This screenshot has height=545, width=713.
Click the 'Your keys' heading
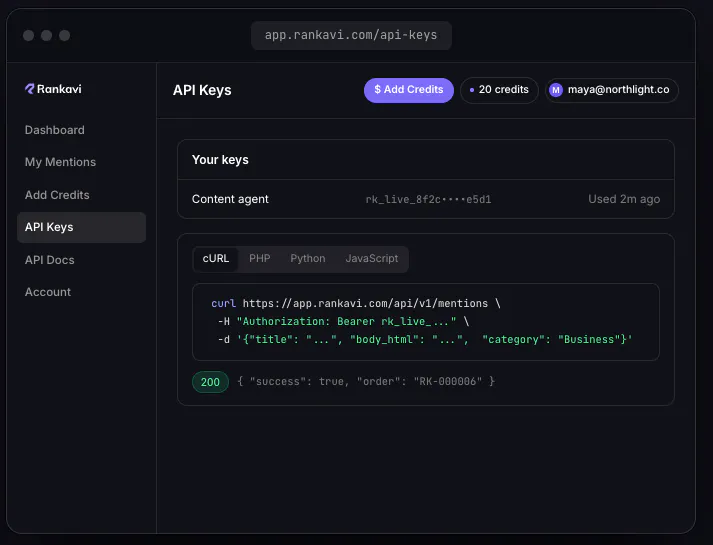tap(220, 160)
